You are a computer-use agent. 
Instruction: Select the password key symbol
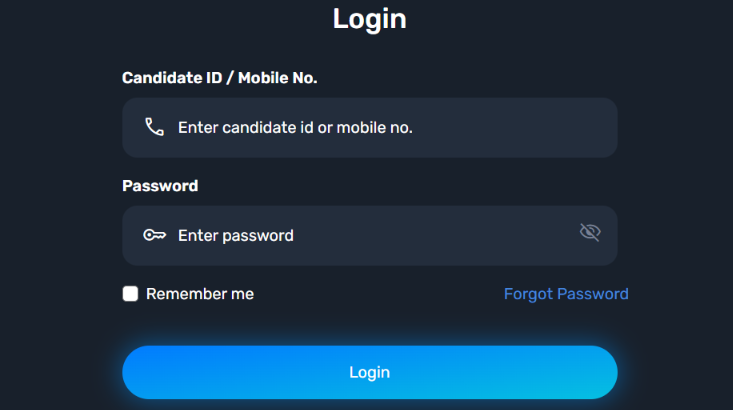pos(154,235)
